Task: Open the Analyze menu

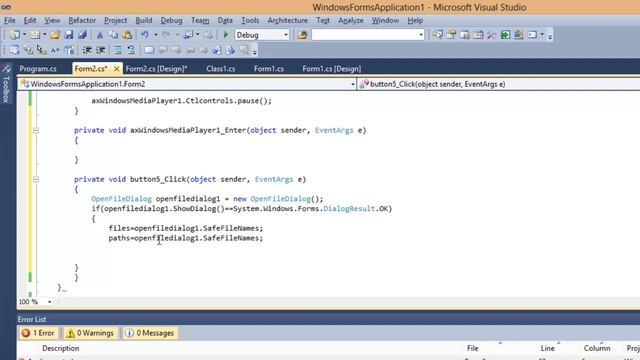Action: tap(350, 20)
